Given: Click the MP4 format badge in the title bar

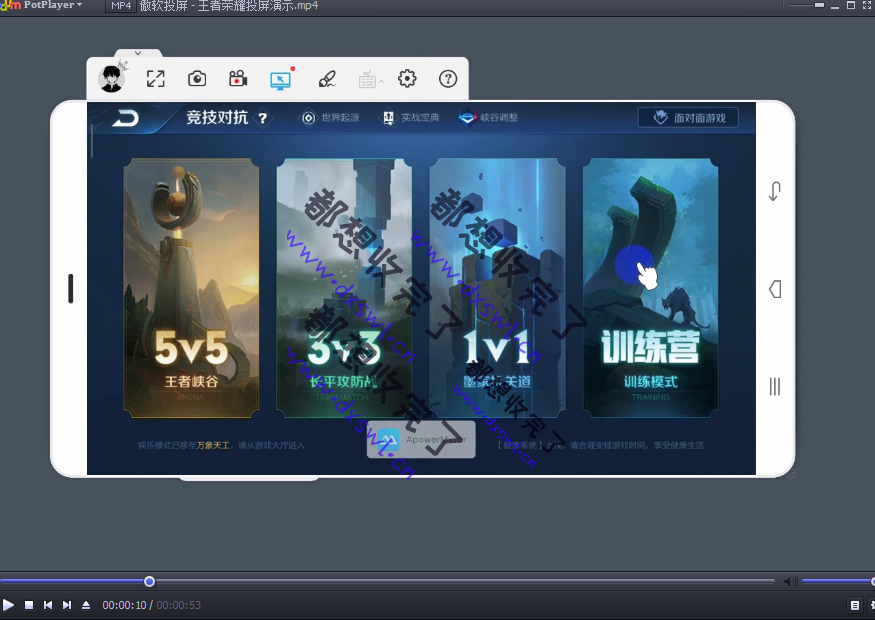Looking at the screenshot, I should pyautogui.click(x=121, y=6).
